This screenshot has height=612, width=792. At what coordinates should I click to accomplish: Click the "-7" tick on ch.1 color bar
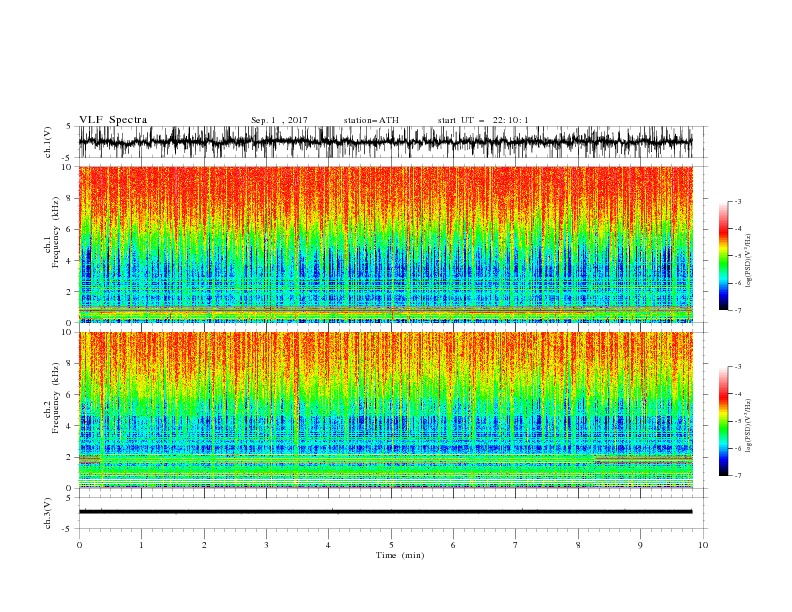738,310
